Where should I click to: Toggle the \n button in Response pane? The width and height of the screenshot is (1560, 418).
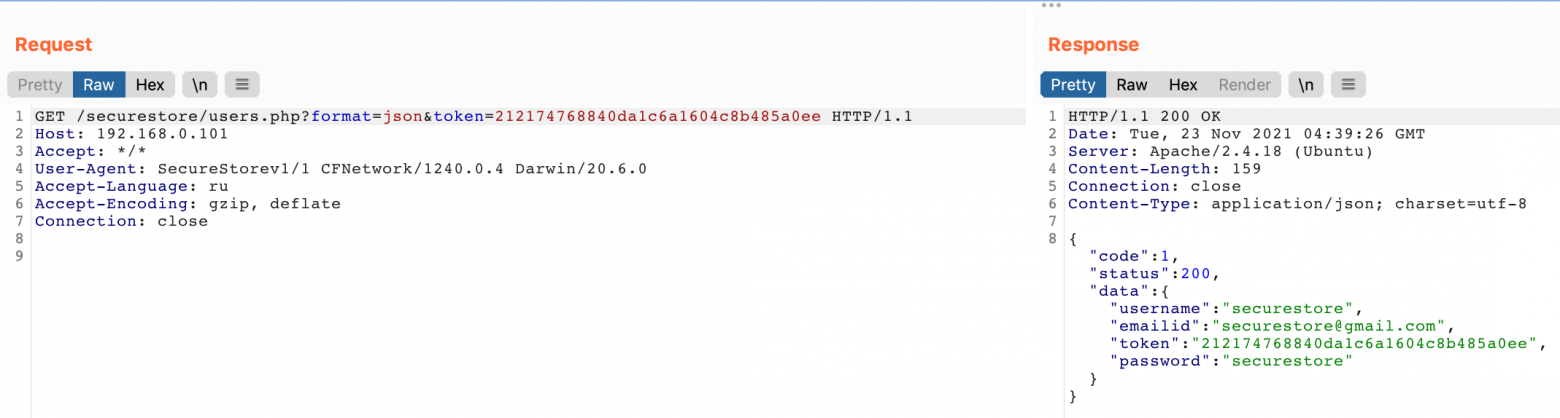click(x=1307, y=85)
